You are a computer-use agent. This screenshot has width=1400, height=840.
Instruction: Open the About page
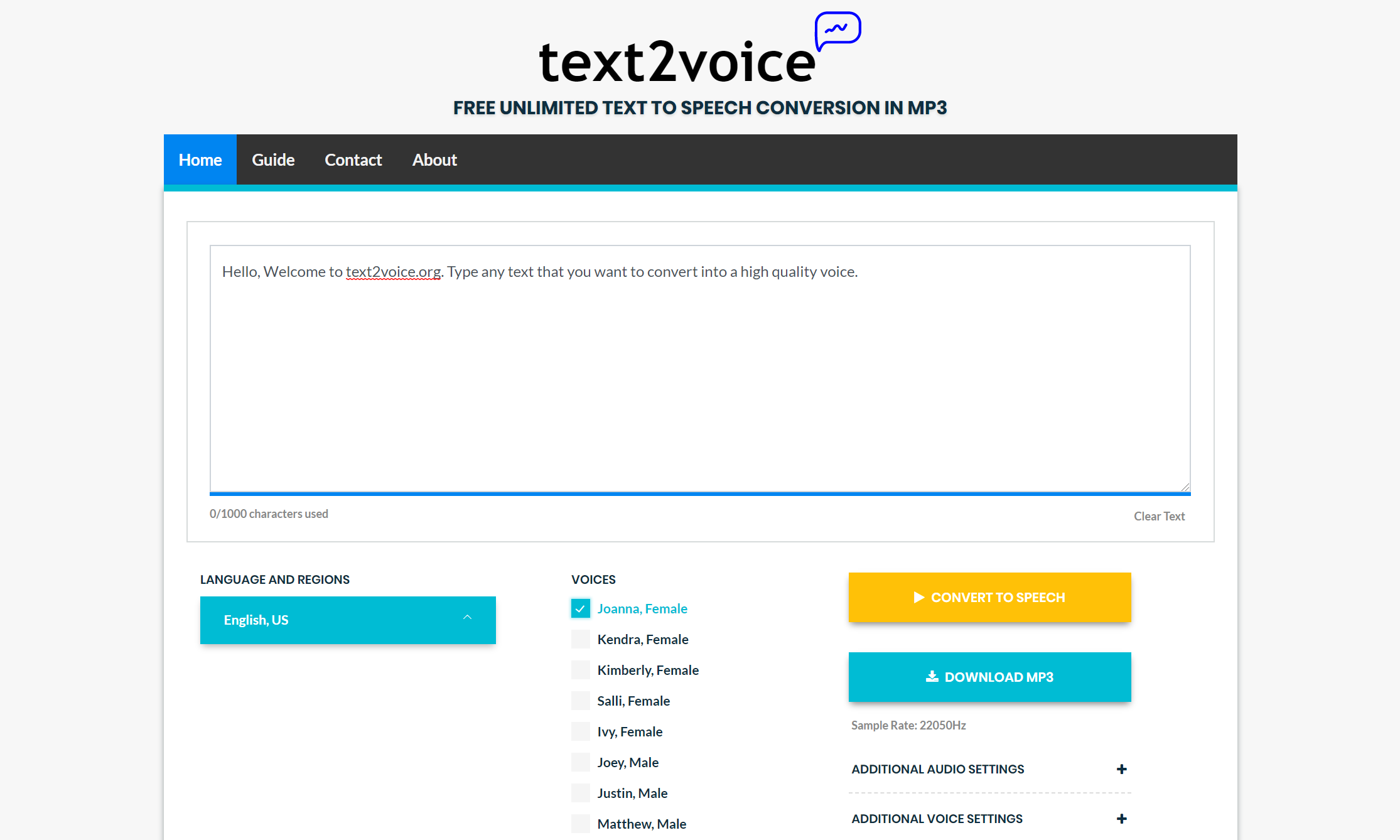coord(434,159)
